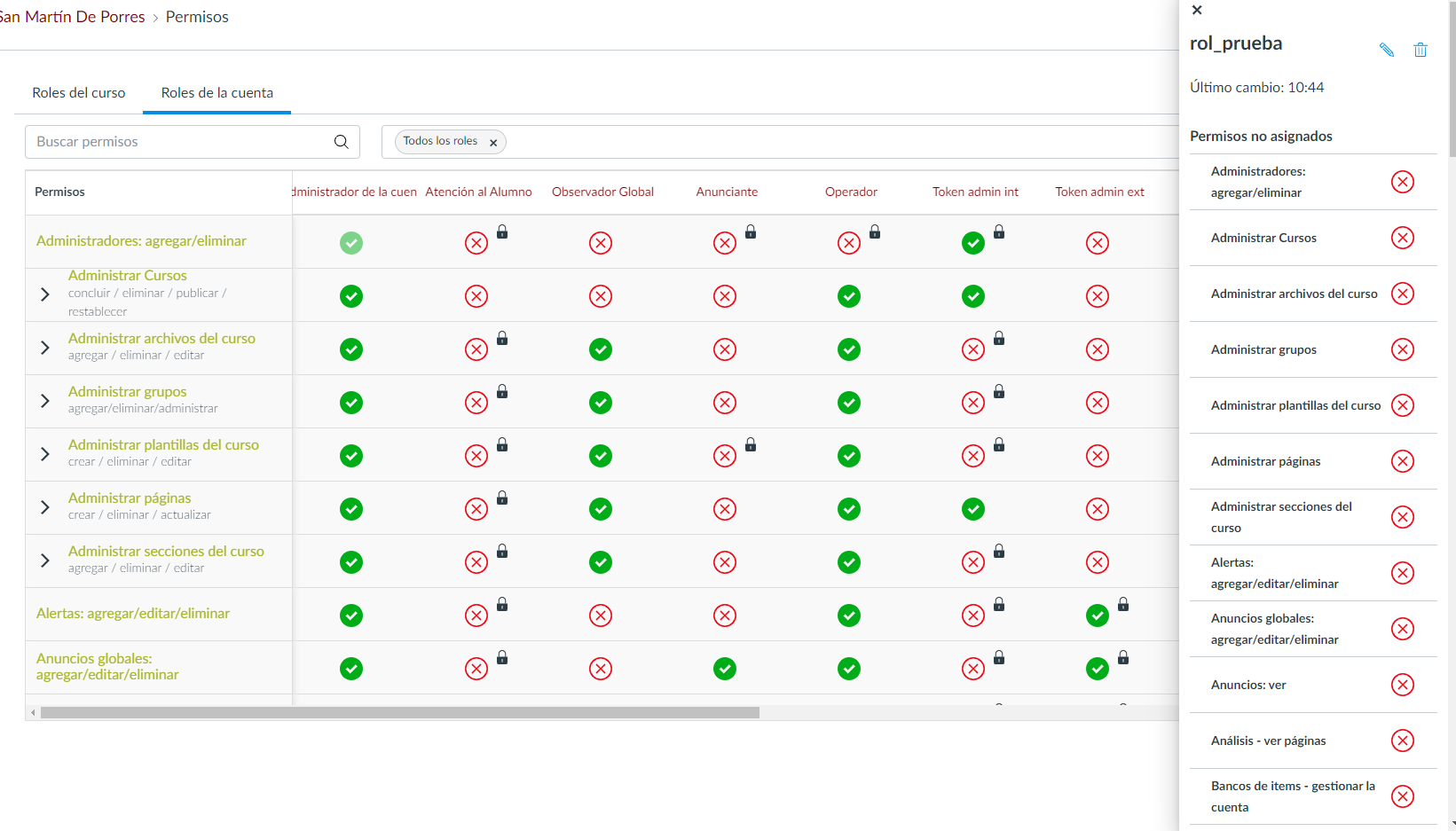Toggle 'Anuncios: ver' permission in rol_prueba panel
1456x831 pixels.
(x=1403, y=685)
